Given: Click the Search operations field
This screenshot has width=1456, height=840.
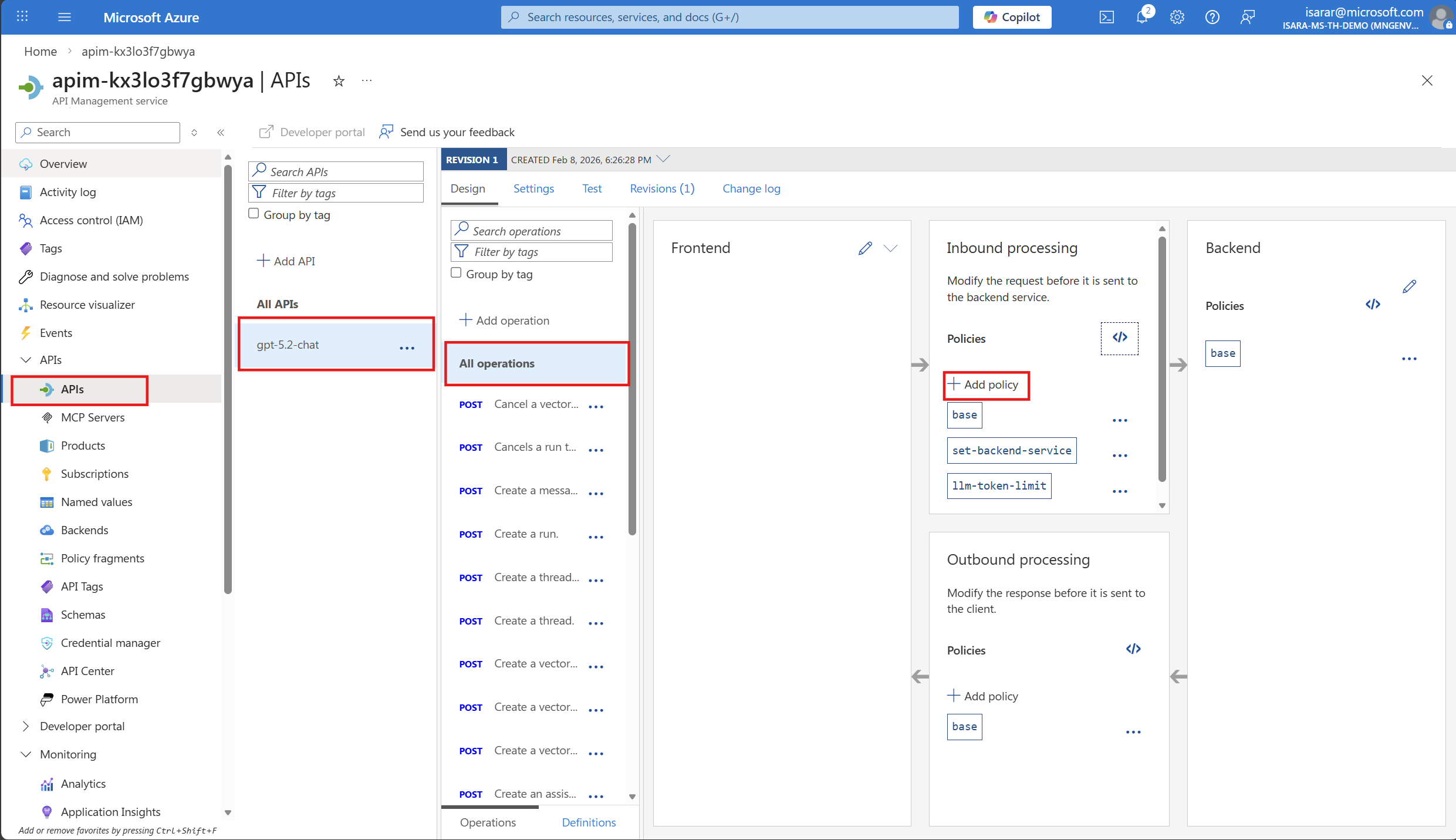Looking at the screenshot, I should coord(531,231).
